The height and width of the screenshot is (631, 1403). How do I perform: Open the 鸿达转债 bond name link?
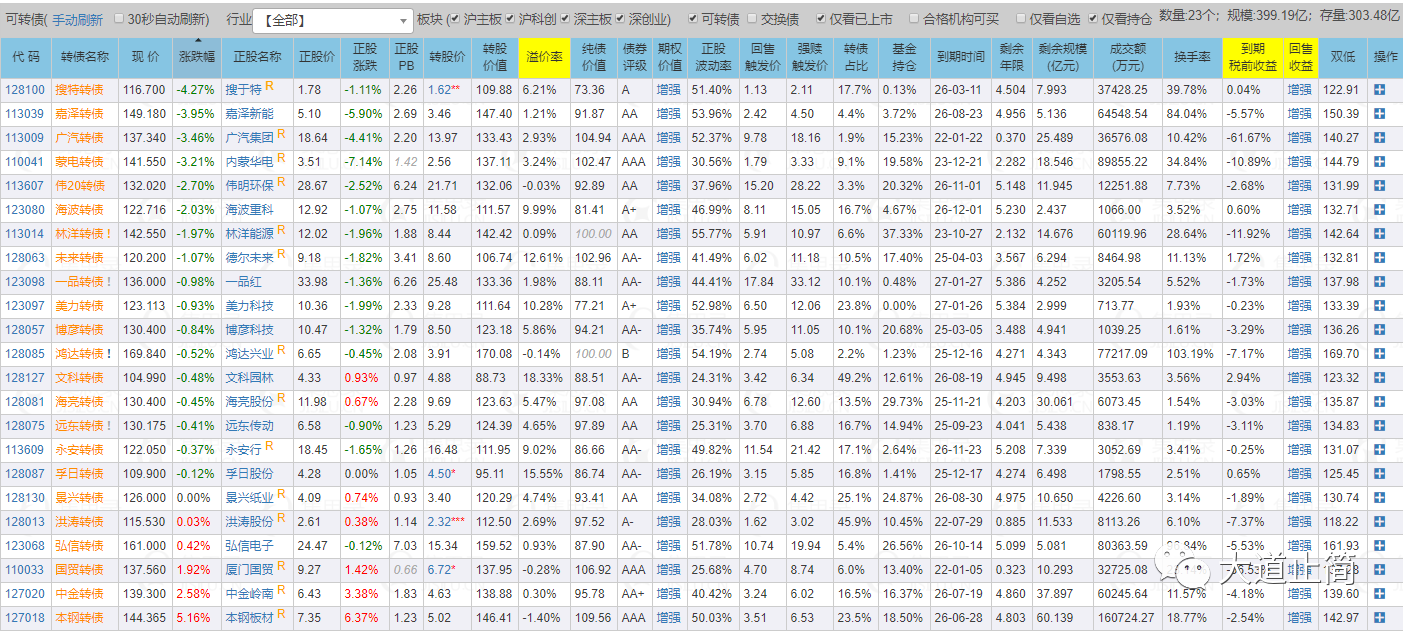click(79, 354)
